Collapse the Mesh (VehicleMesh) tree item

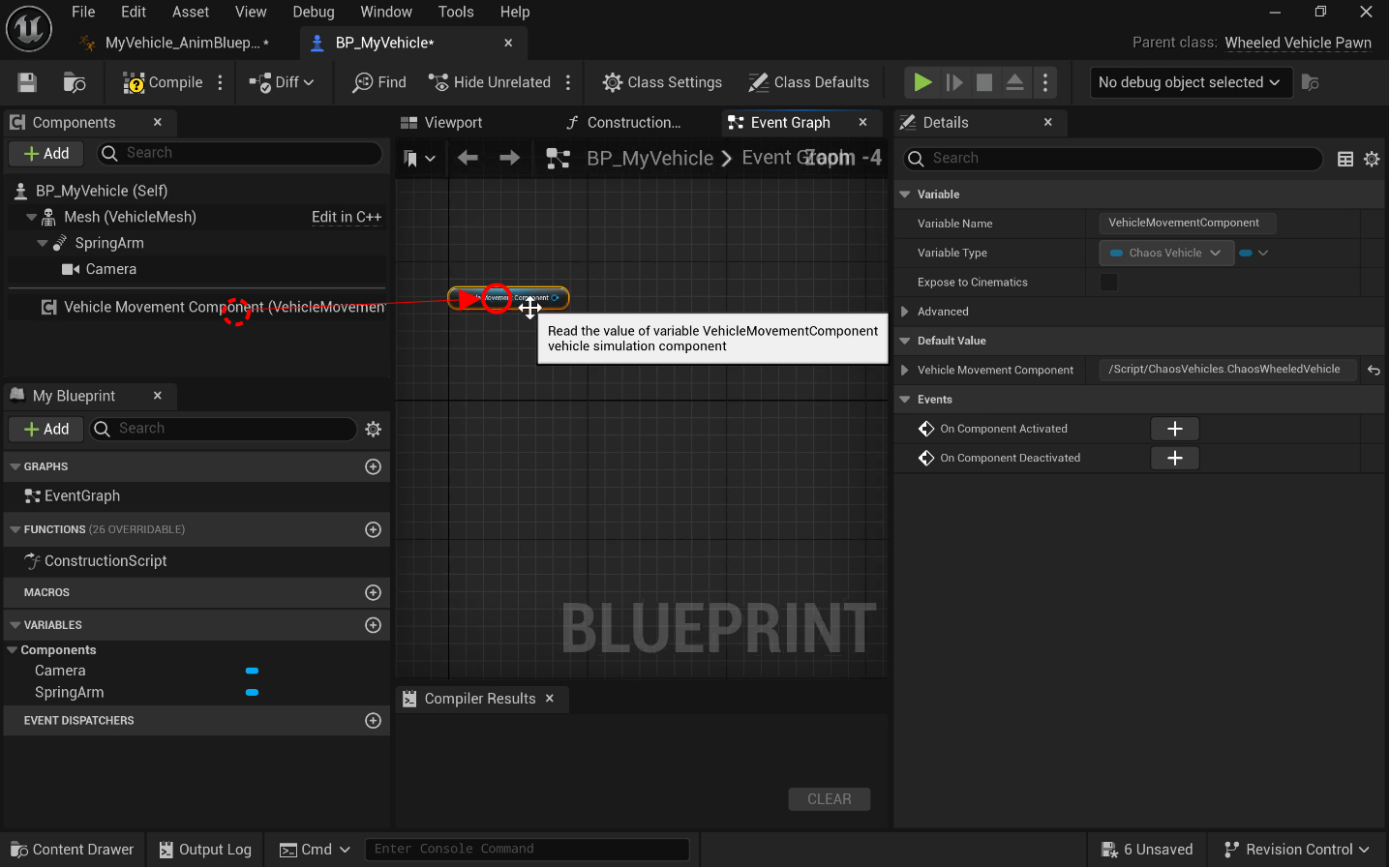point(32,217)
